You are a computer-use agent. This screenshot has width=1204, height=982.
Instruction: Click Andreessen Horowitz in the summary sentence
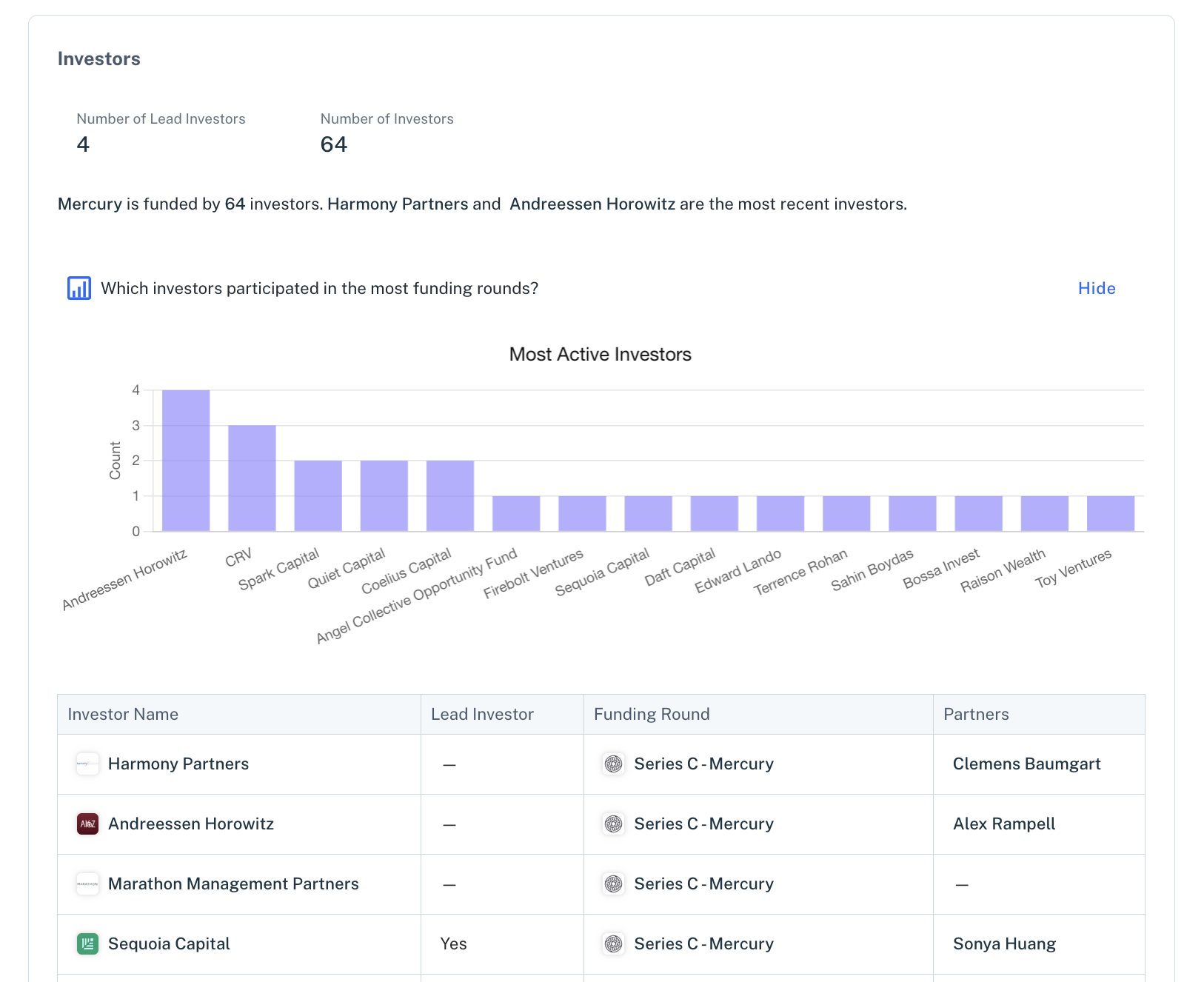coord(592,204)
